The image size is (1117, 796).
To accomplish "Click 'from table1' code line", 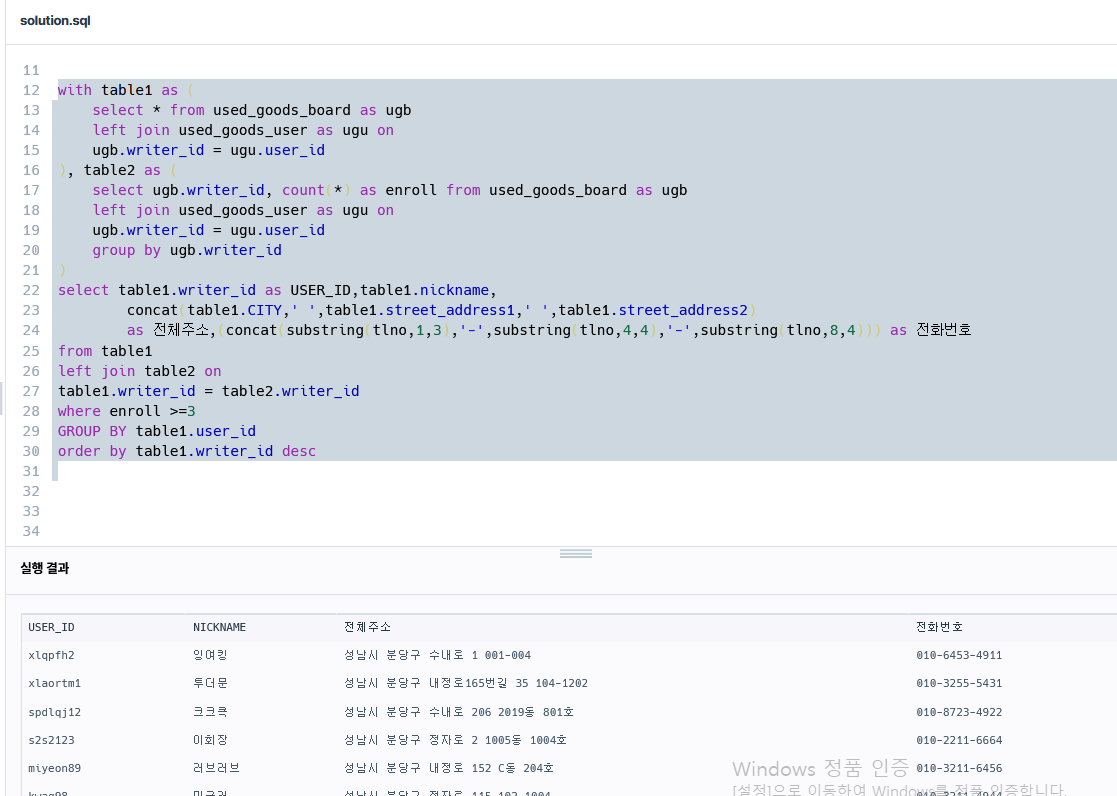I will pyautogui.click(x=105, y=351).
